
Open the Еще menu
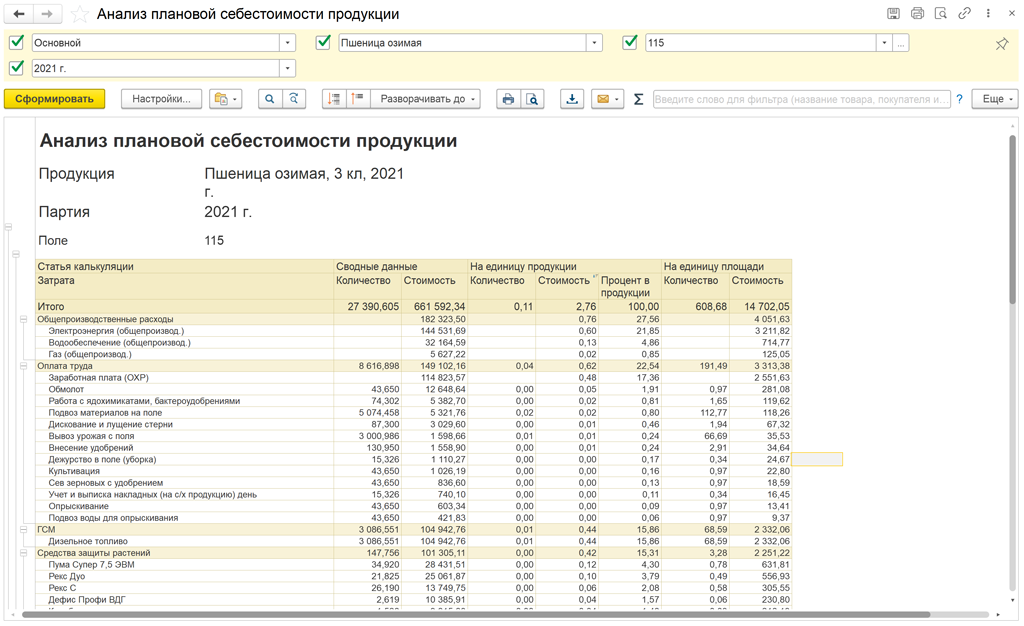click(x=997, y=99)
